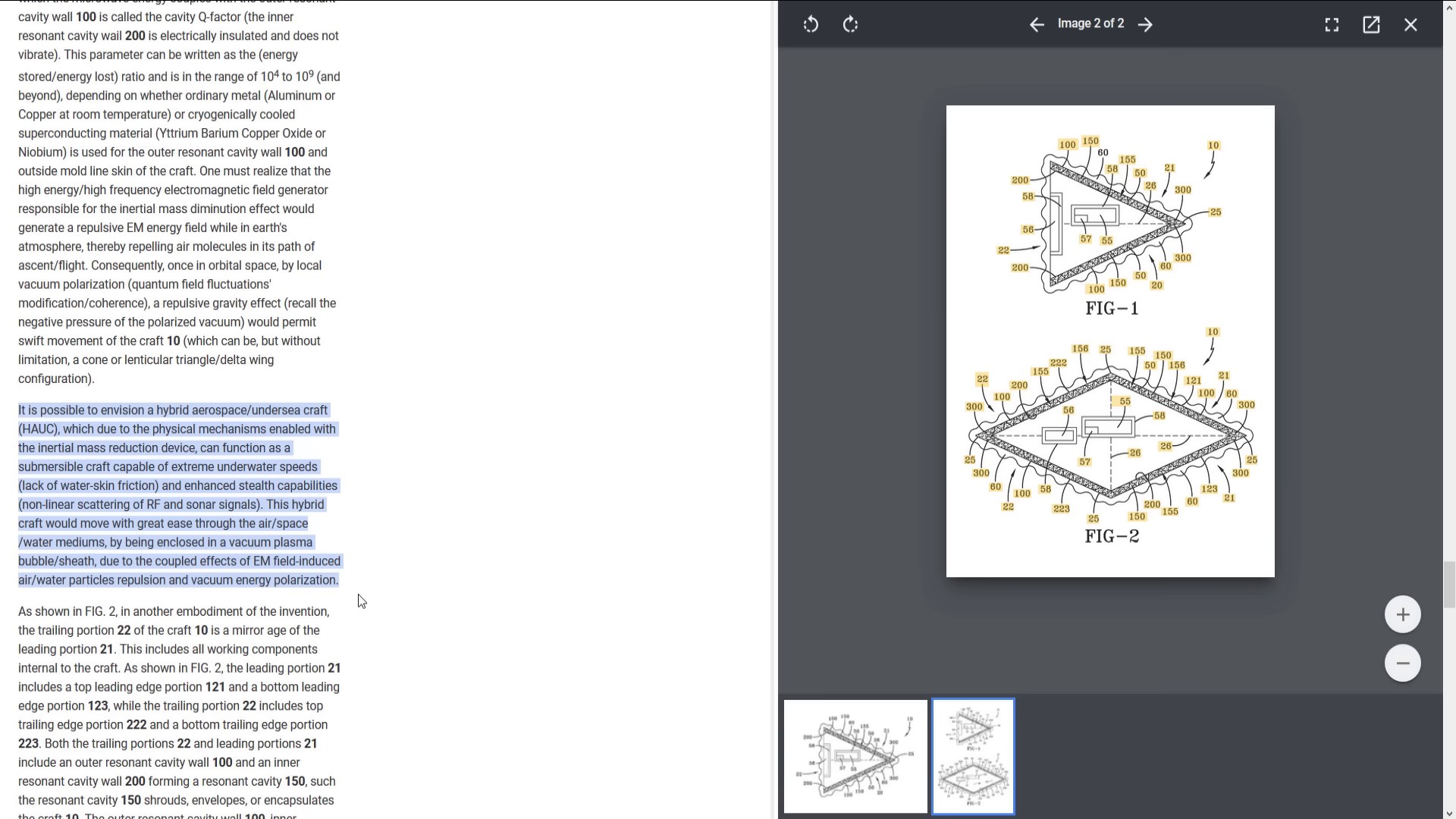Zoom in with plus button
Image resolution: width=1456 pixels, height=819 pixels.
(1402, 614)
